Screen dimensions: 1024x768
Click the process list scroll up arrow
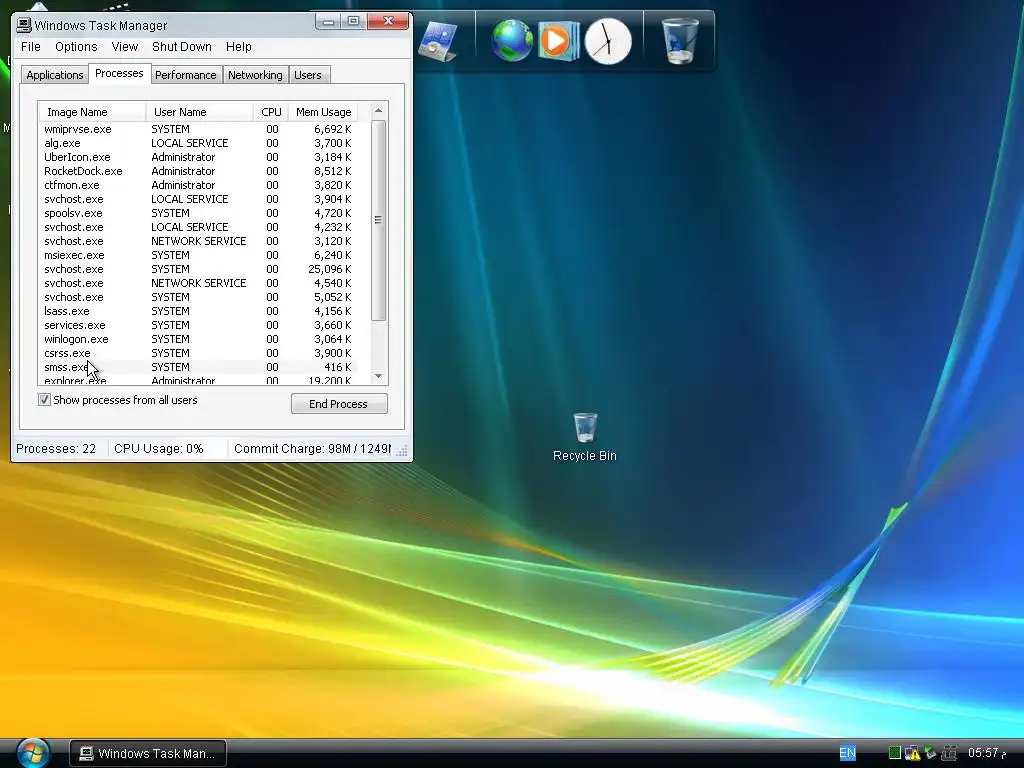(378, 111)
